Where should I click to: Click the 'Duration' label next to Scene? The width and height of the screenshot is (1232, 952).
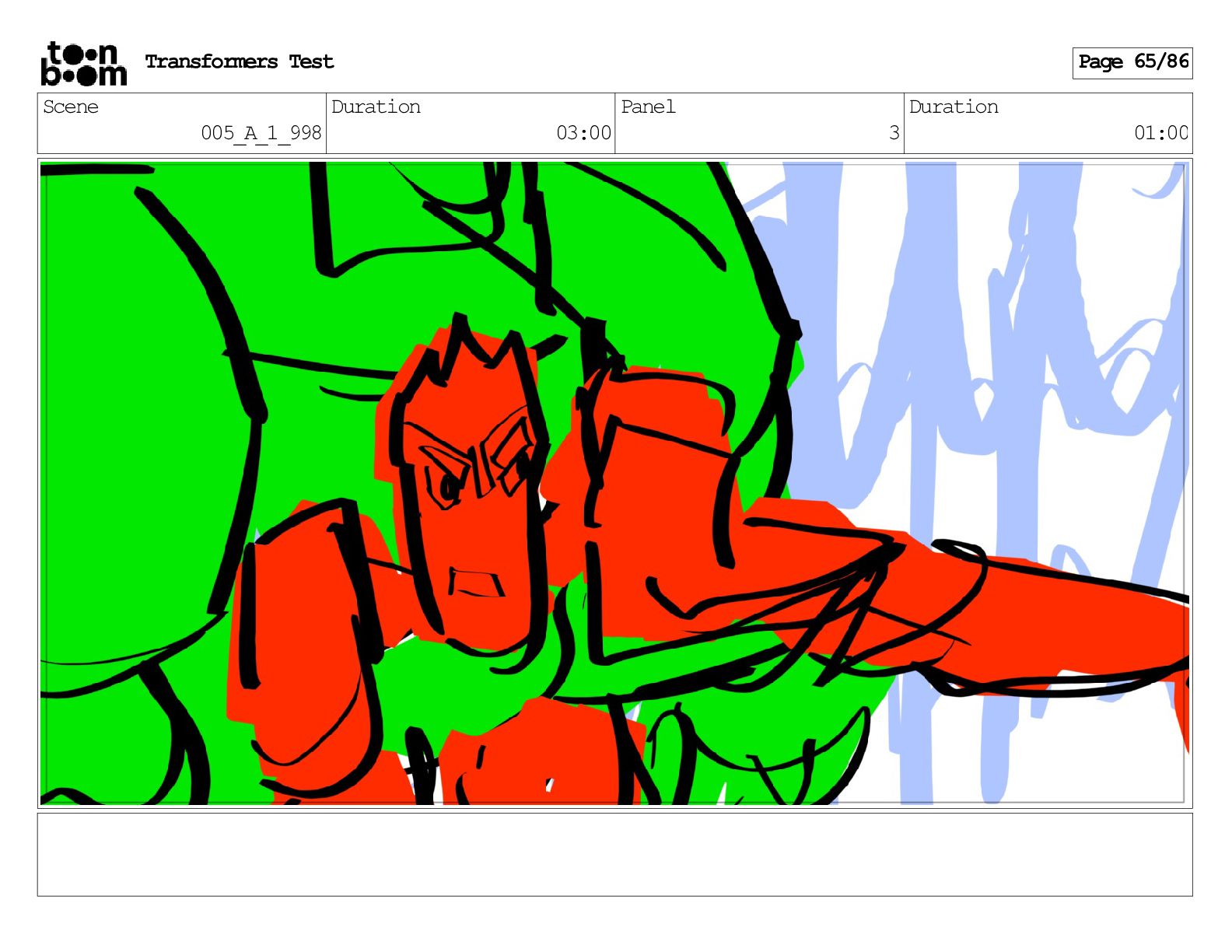point(376,107)
